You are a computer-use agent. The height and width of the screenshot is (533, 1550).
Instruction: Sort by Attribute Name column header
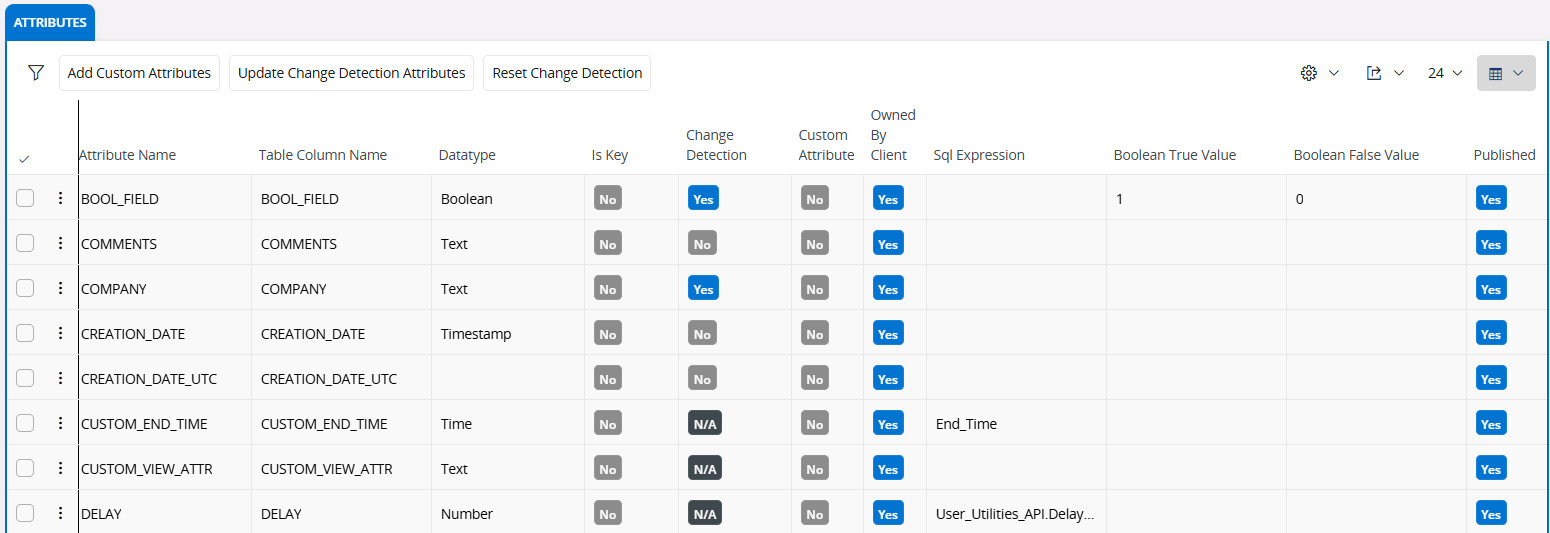(127, 155)
